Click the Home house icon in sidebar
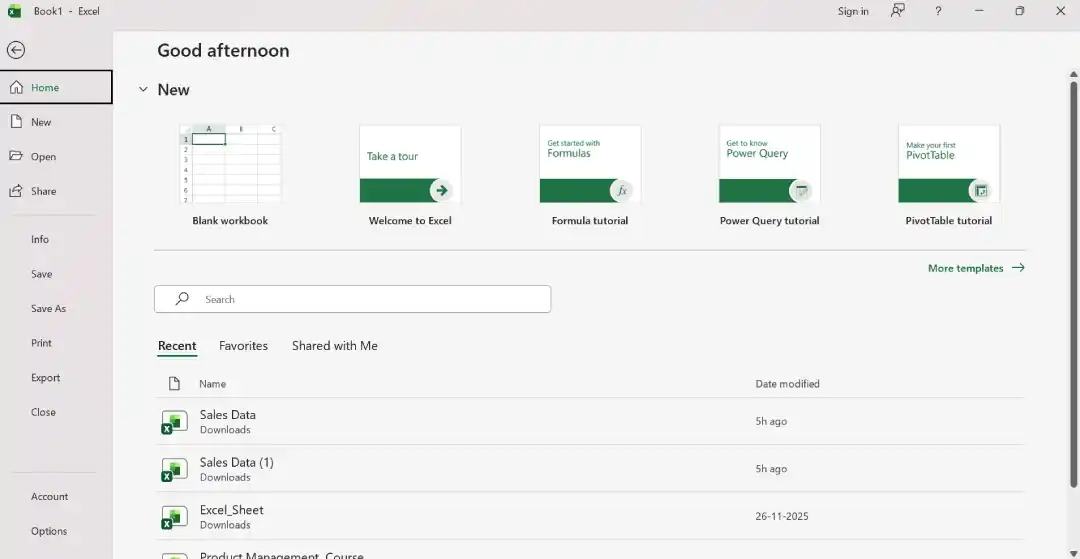The width and height of the screenshot is (1080, 559). (17, 87)
